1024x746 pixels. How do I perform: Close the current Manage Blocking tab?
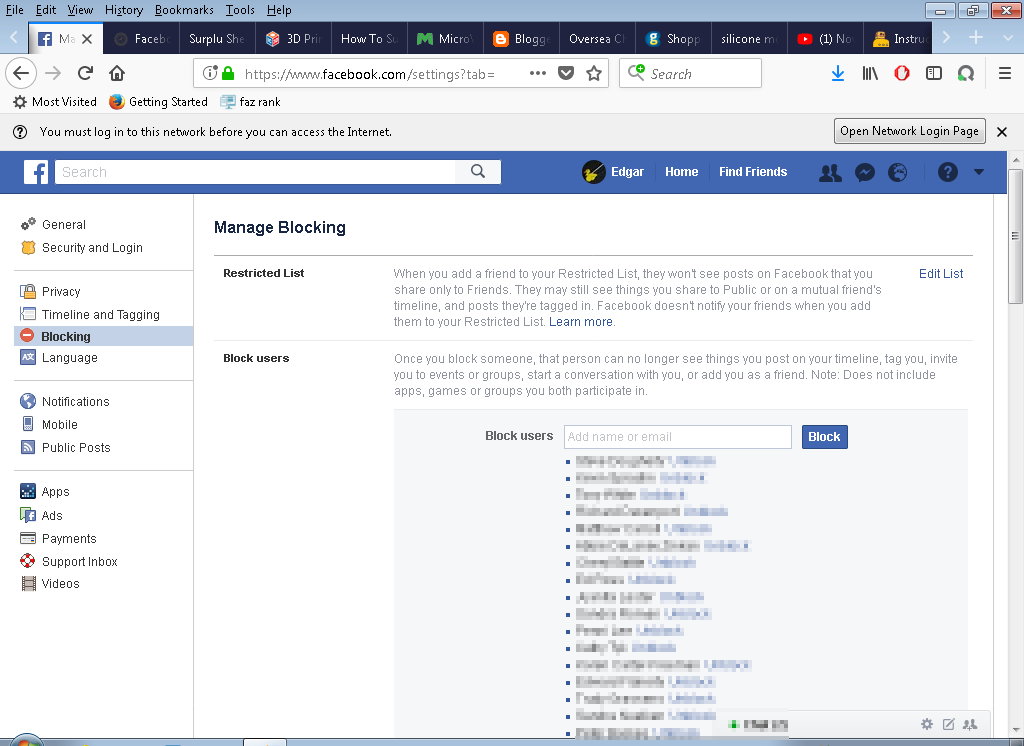pyautogui.click(x=87, y=39)
